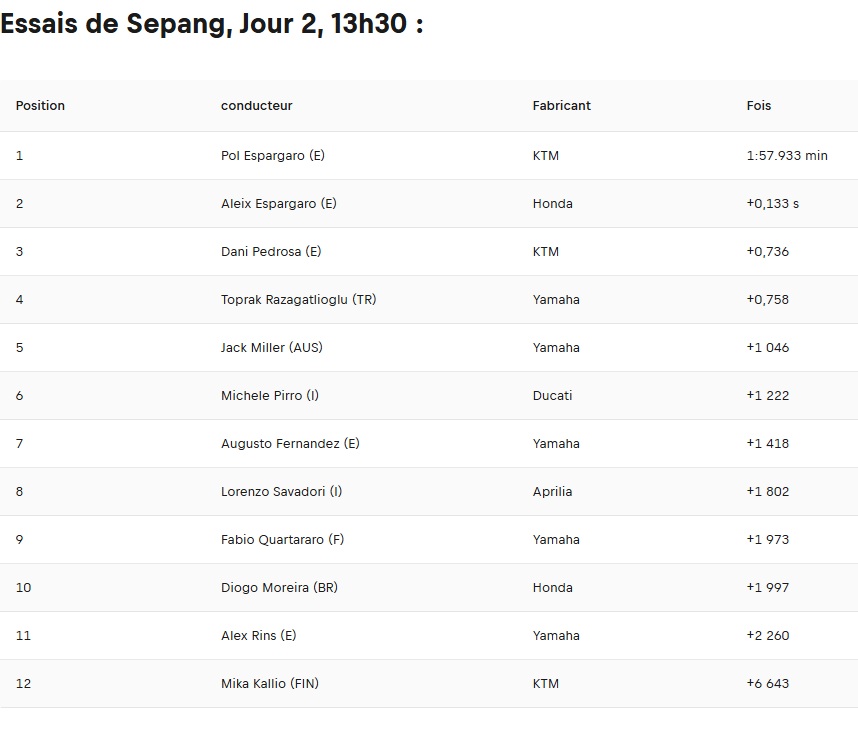Click the 'Position' column header
This screenshot has height=729, width=858.
(40, 106)
